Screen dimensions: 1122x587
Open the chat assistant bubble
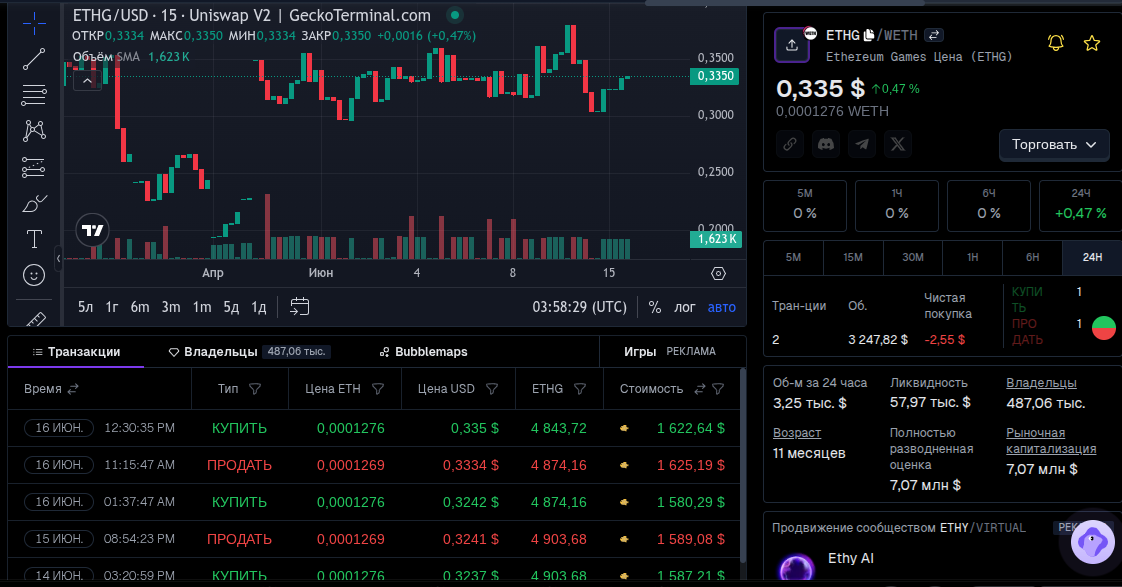click(x=1092, y=542)
